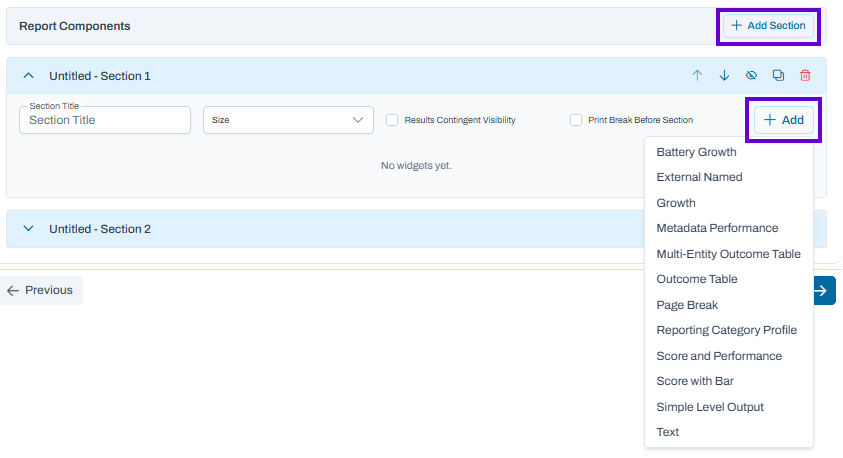
Task: Pick the Growth menu entry
Action: (x=728, y=203)
